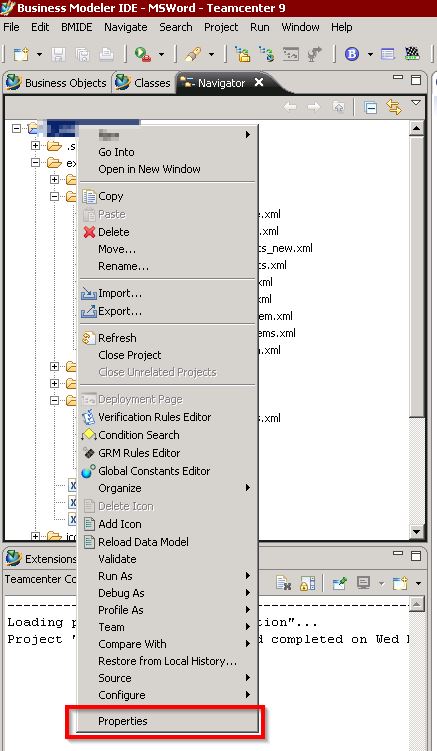Image resolution: width=437 pixels, height=751 pixels.
Task: Choose Export... from the context menu
Action: pyautogui.click(x=167, y=311)
